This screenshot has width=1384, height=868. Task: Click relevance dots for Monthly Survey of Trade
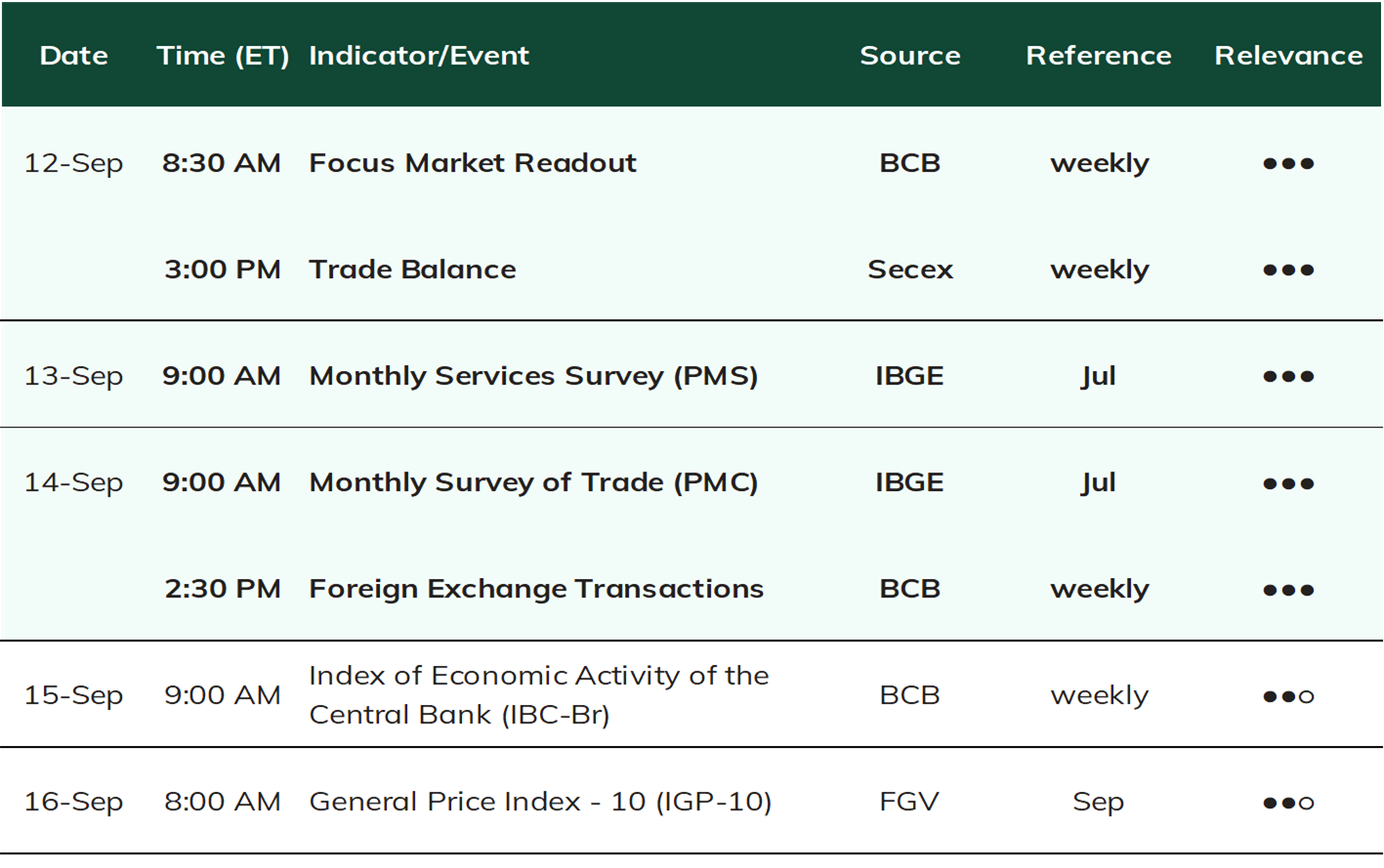[1288, 483]
